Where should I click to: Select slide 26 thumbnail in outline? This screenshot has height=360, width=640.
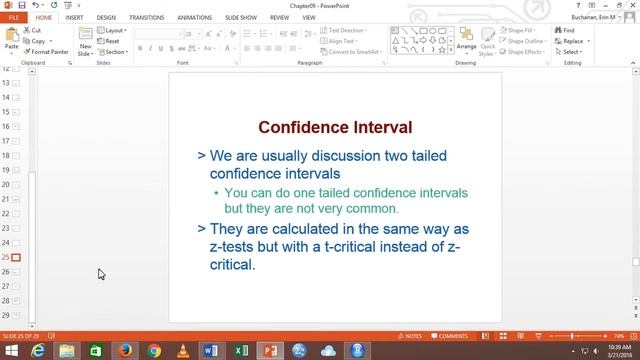click(x=16, y=272)
